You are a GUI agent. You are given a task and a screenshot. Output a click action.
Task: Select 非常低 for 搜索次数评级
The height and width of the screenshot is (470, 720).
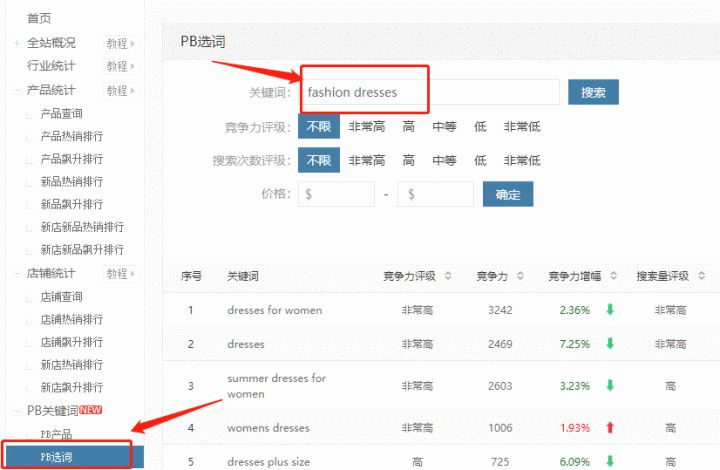tap(522, 160)
